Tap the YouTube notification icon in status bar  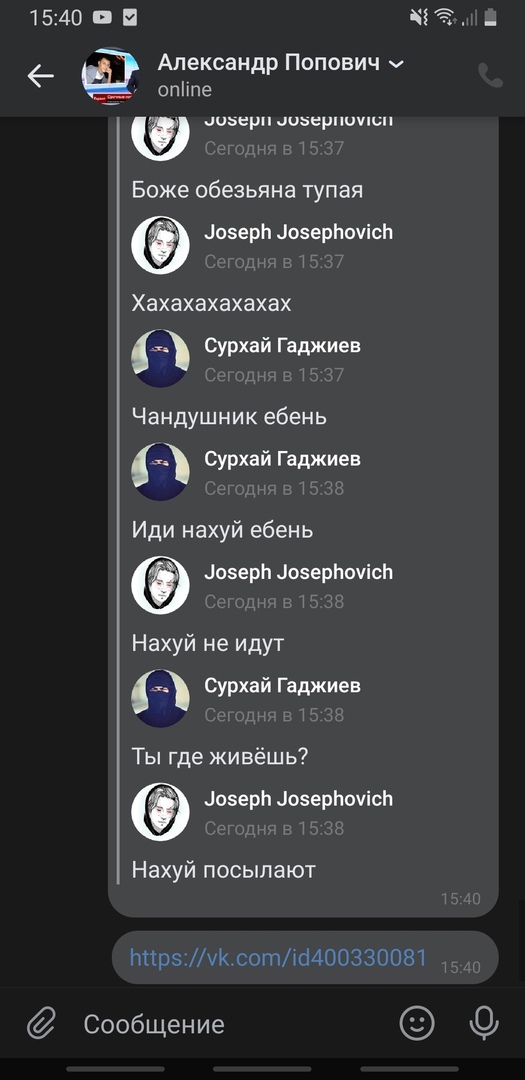101,18
